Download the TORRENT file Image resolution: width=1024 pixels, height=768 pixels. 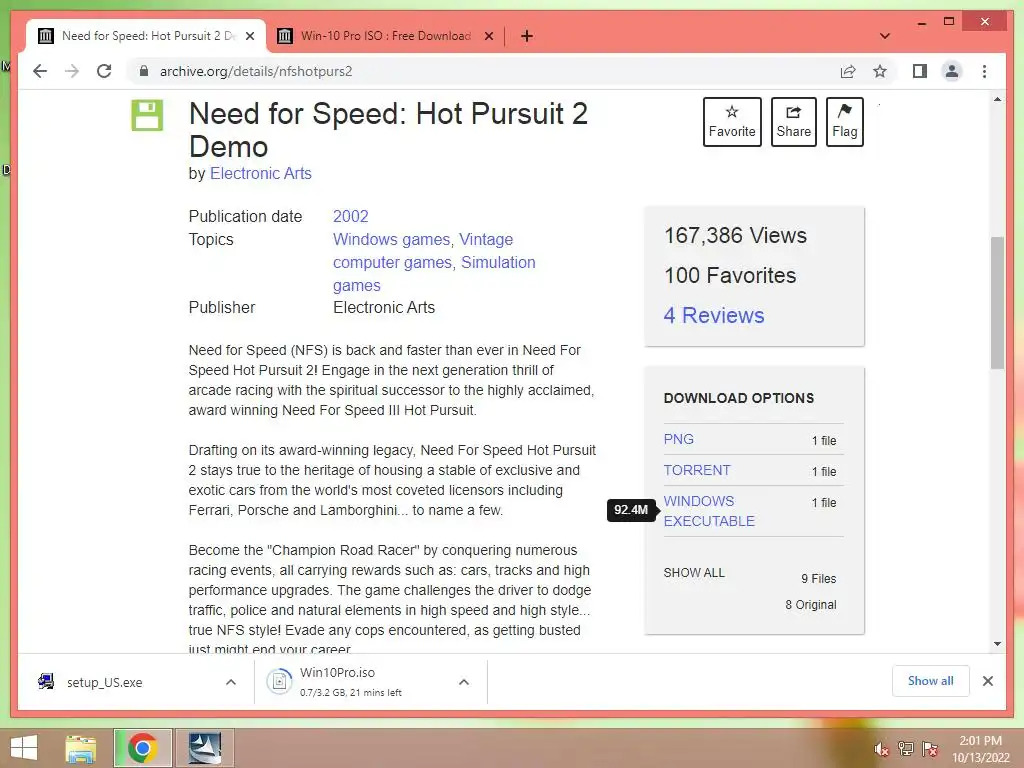[697, 470]
